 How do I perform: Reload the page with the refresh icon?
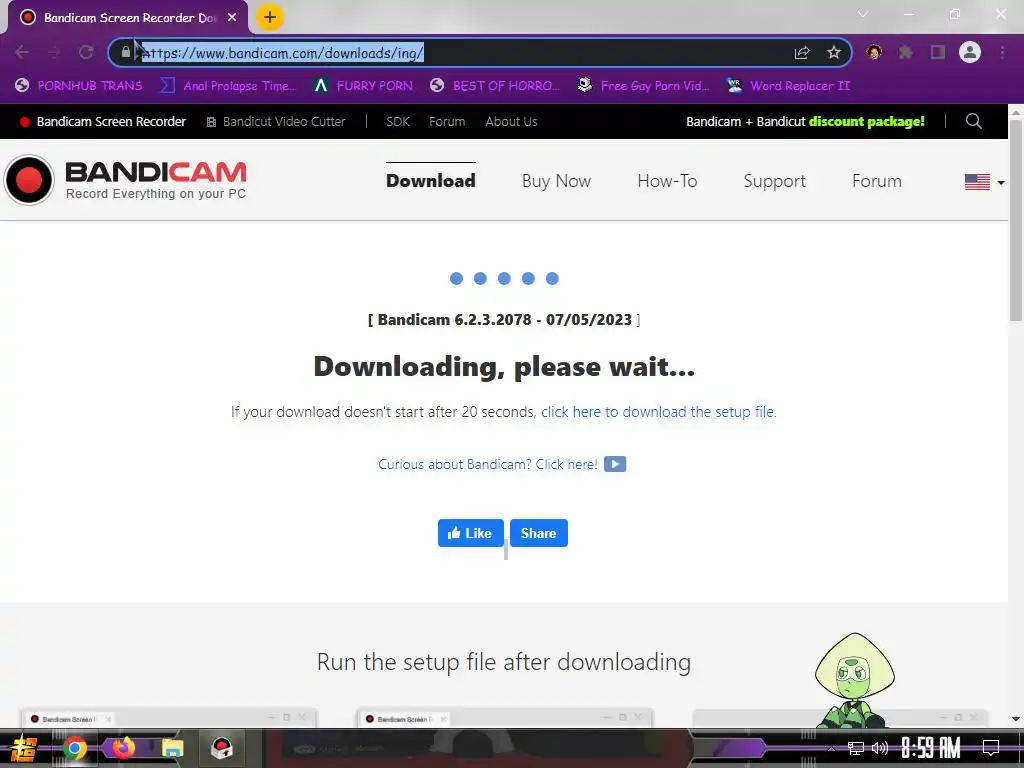(x=86, y=52)
